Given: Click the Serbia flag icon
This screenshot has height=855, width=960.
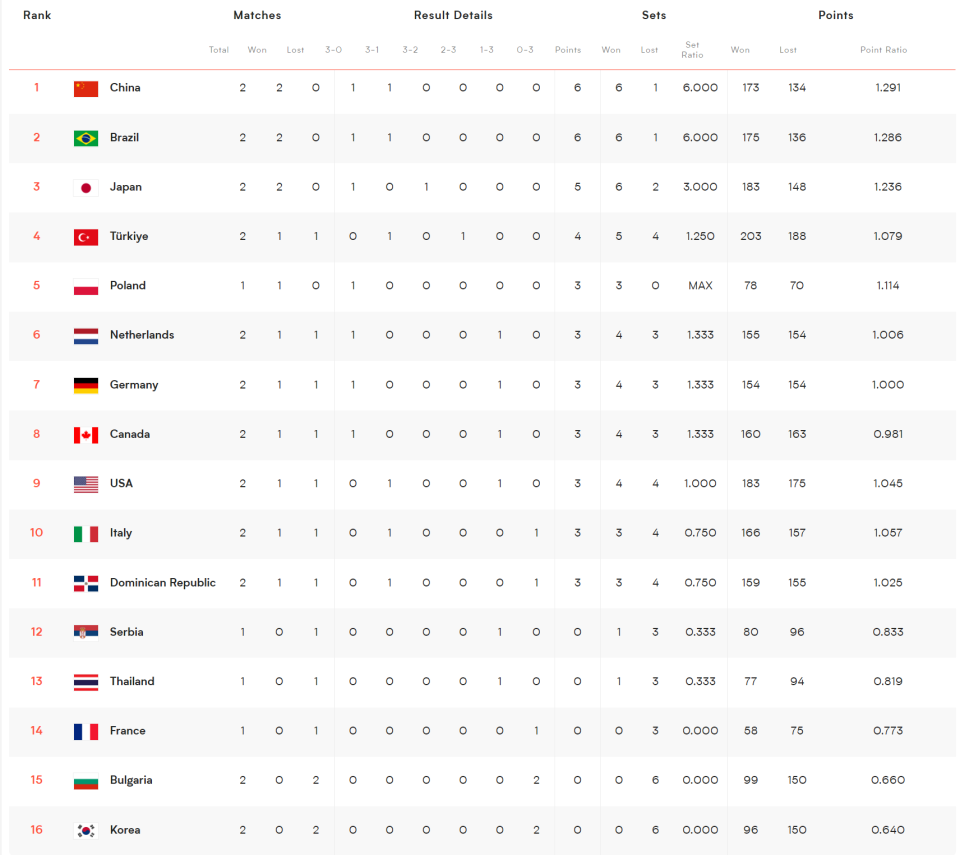Looking at the screenshot, I should coord(86,633).
